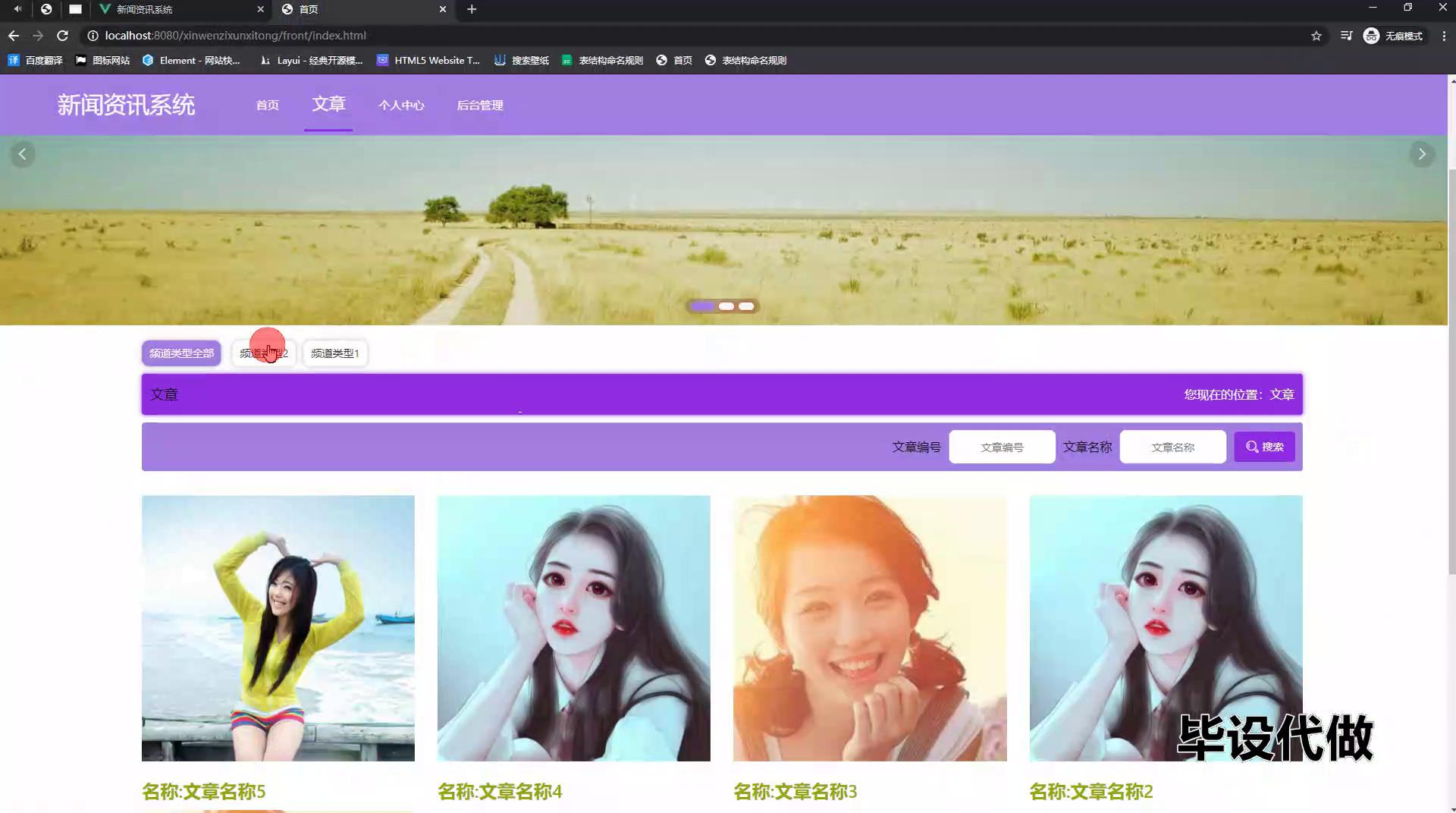Go to 个人中心 in navigation
This screenshot has width=1456, height=813.
click(401, 105)
